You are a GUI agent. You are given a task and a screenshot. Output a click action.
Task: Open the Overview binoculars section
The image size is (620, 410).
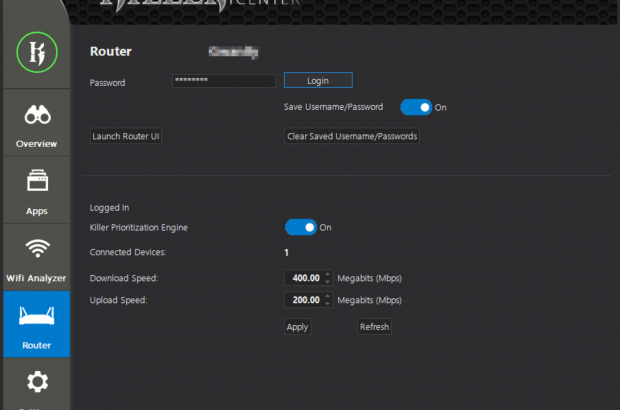click(35, 124)
